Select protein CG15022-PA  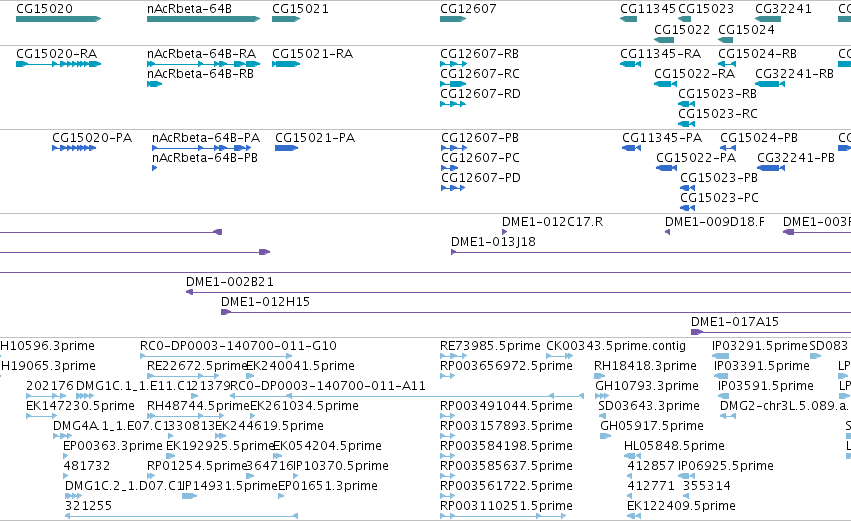696,157
